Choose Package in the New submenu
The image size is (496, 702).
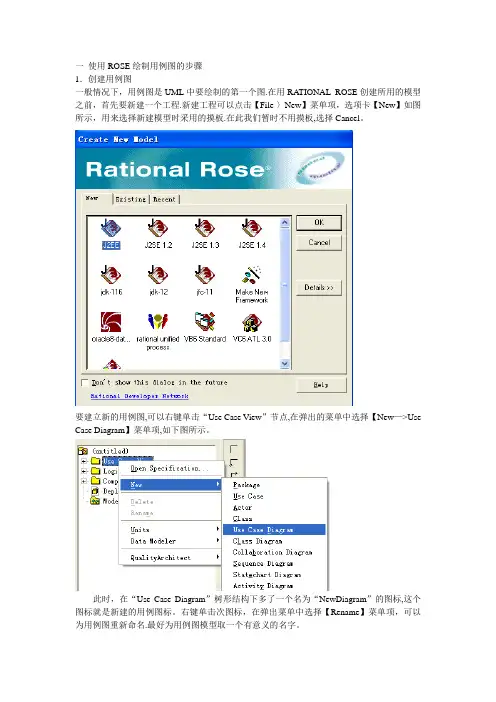pyautogui.click(x=274, y=485)
